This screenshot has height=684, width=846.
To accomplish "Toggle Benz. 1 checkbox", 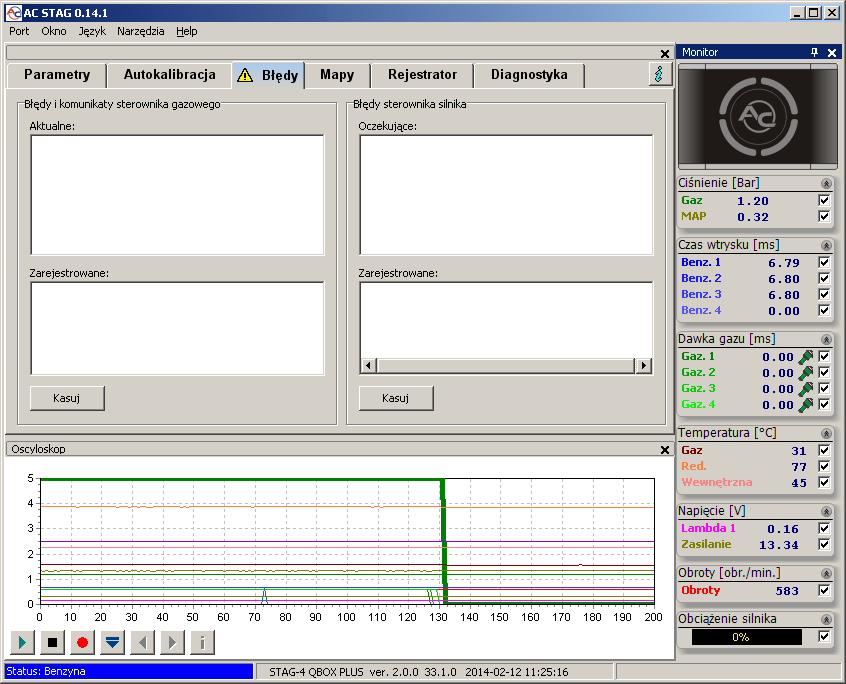I will [x=824, y=263].
